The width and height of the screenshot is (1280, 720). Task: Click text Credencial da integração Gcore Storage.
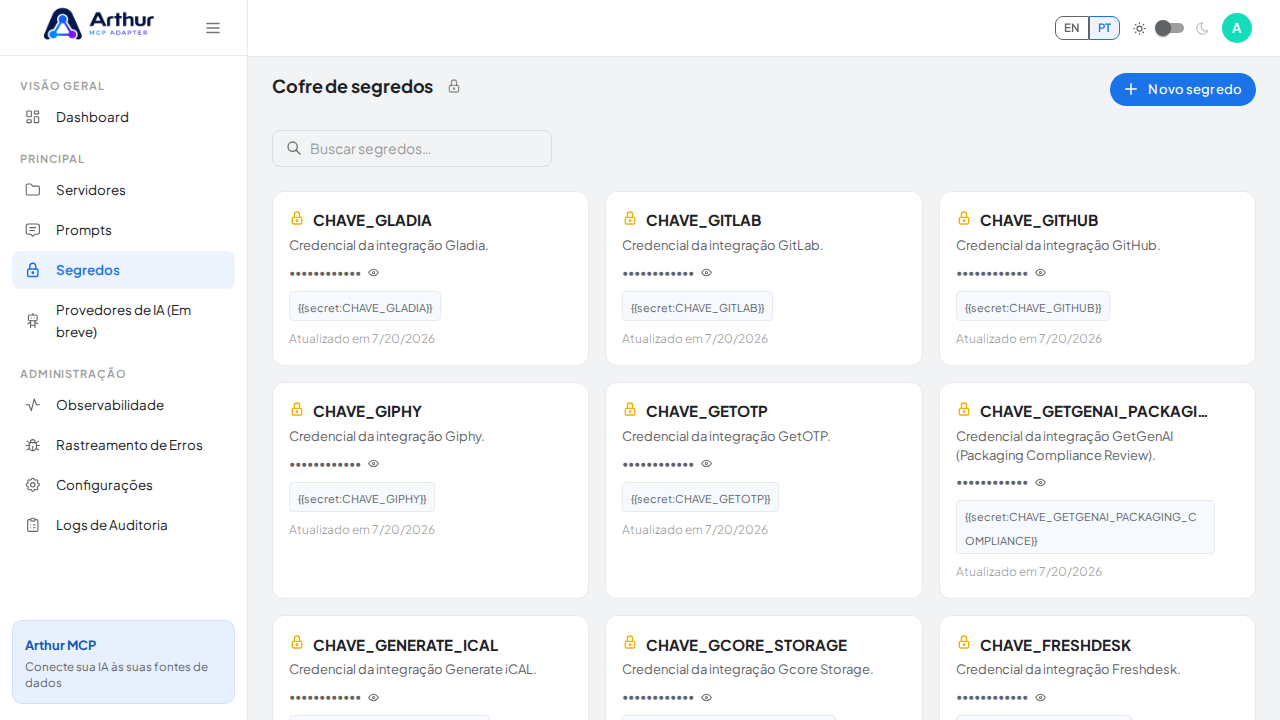[748, 669]
